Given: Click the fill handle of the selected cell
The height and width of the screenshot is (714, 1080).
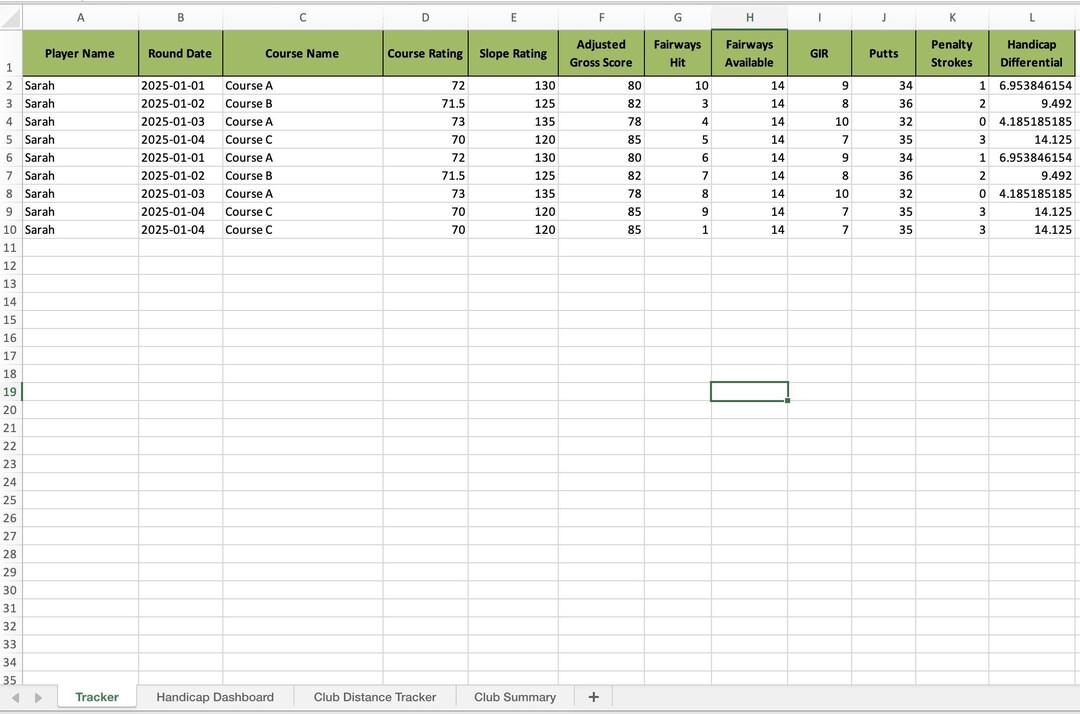Looking at the screenshot, I should (788, 399).
